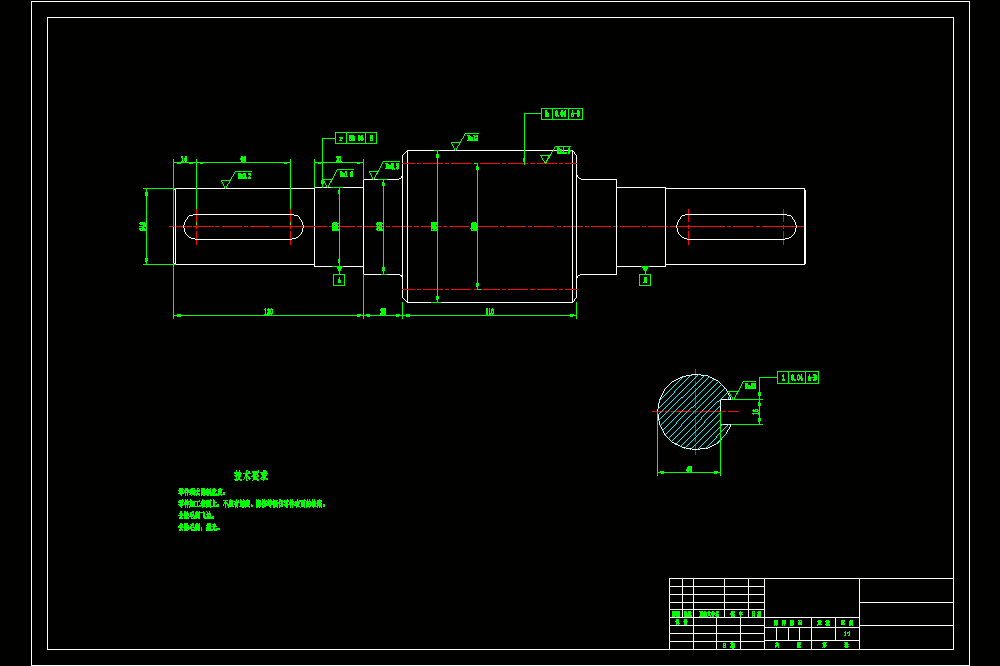
Task: Click the 技术要求 technical requirements heading
Action: tap(251, 475)
